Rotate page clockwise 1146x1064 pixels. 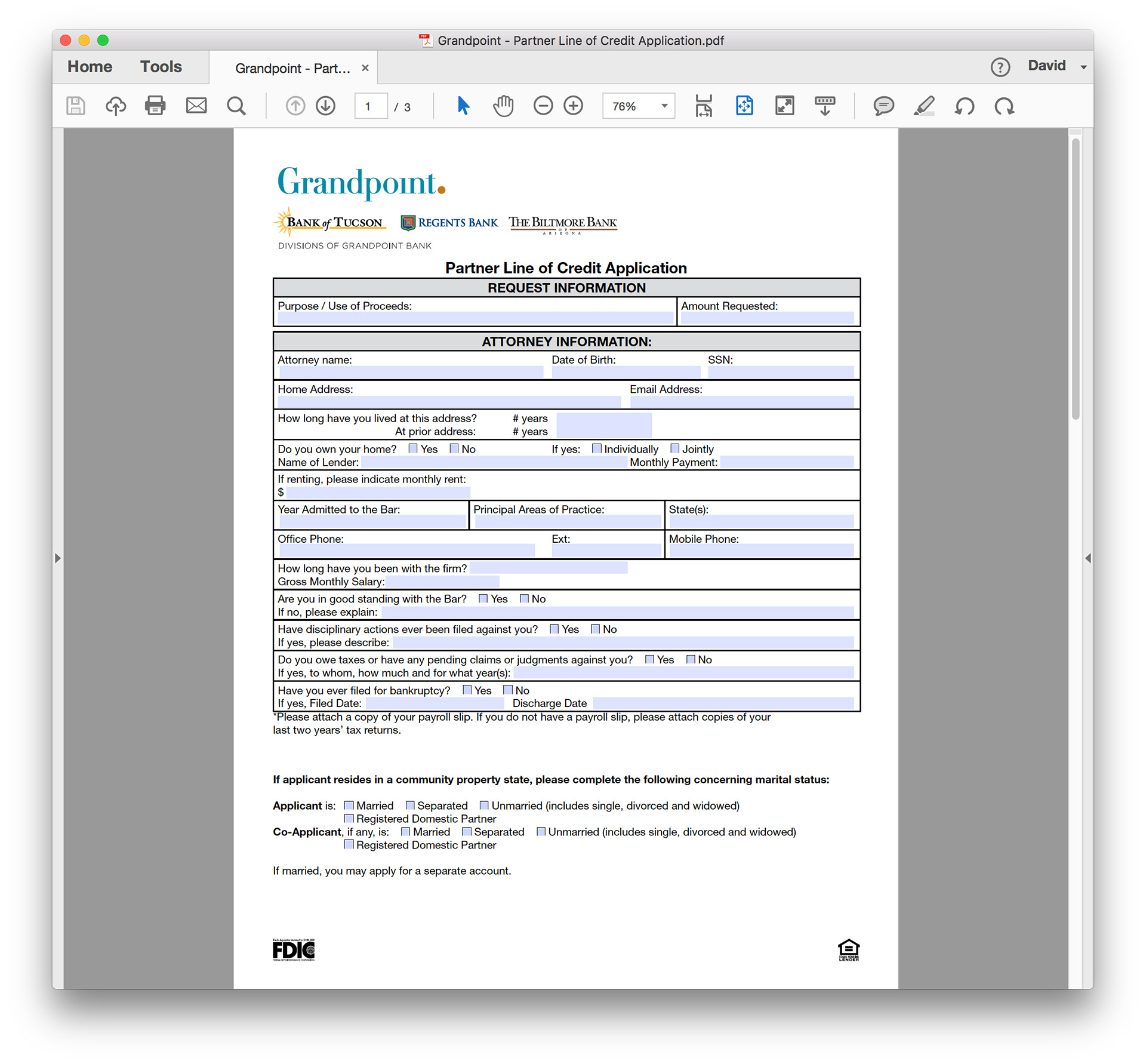click(x=1005, y=106)
